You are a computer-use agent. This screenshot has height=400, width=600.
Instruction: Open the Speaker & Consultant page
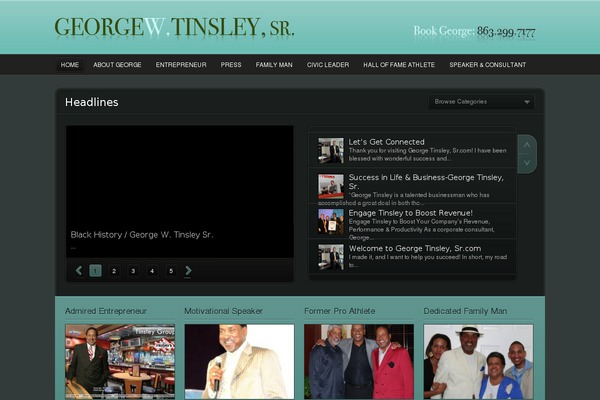[488, 65]
